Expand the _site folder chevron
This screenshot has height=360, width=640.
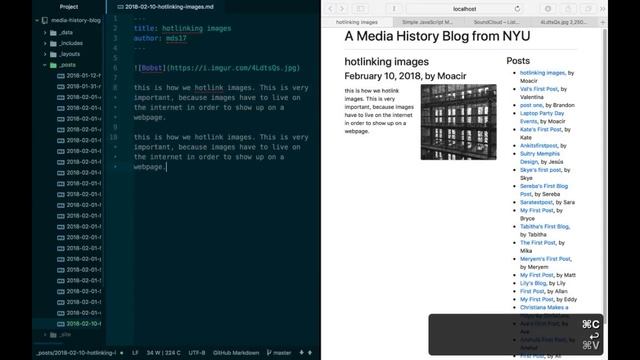click(x=45, y=335)
